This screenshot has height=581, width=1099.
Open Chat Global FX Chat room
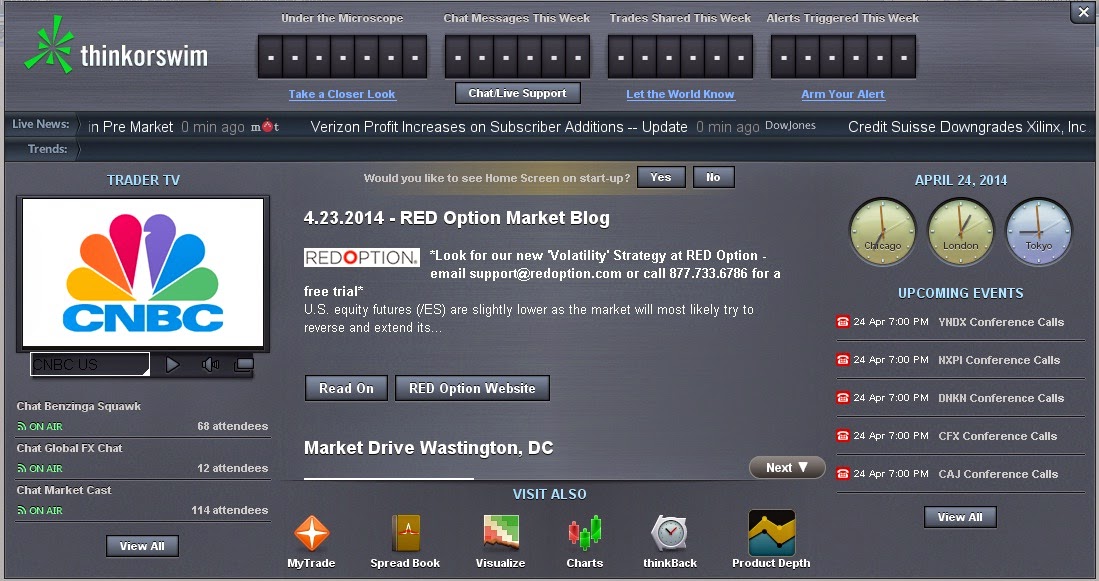coord(69,448)
